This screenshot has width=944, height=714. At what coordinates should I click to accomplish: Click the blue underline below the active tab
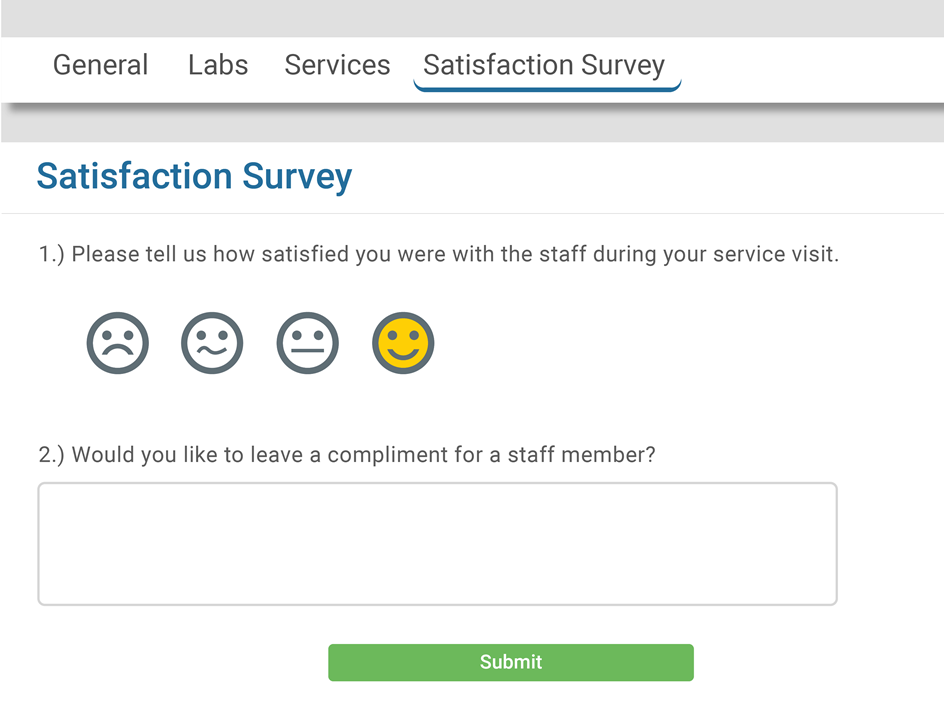coord(546,90)
